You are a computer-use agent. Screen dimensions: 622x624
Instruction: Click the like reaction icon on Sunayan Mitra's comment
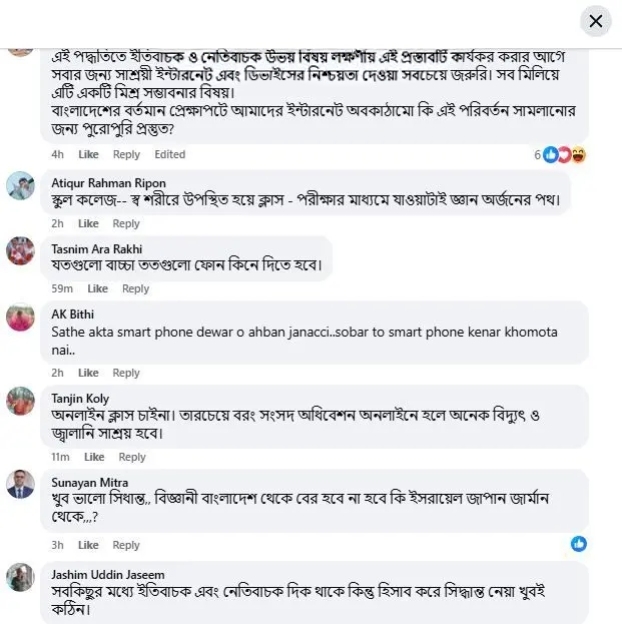pyautogui.click(x=579, y=544)
